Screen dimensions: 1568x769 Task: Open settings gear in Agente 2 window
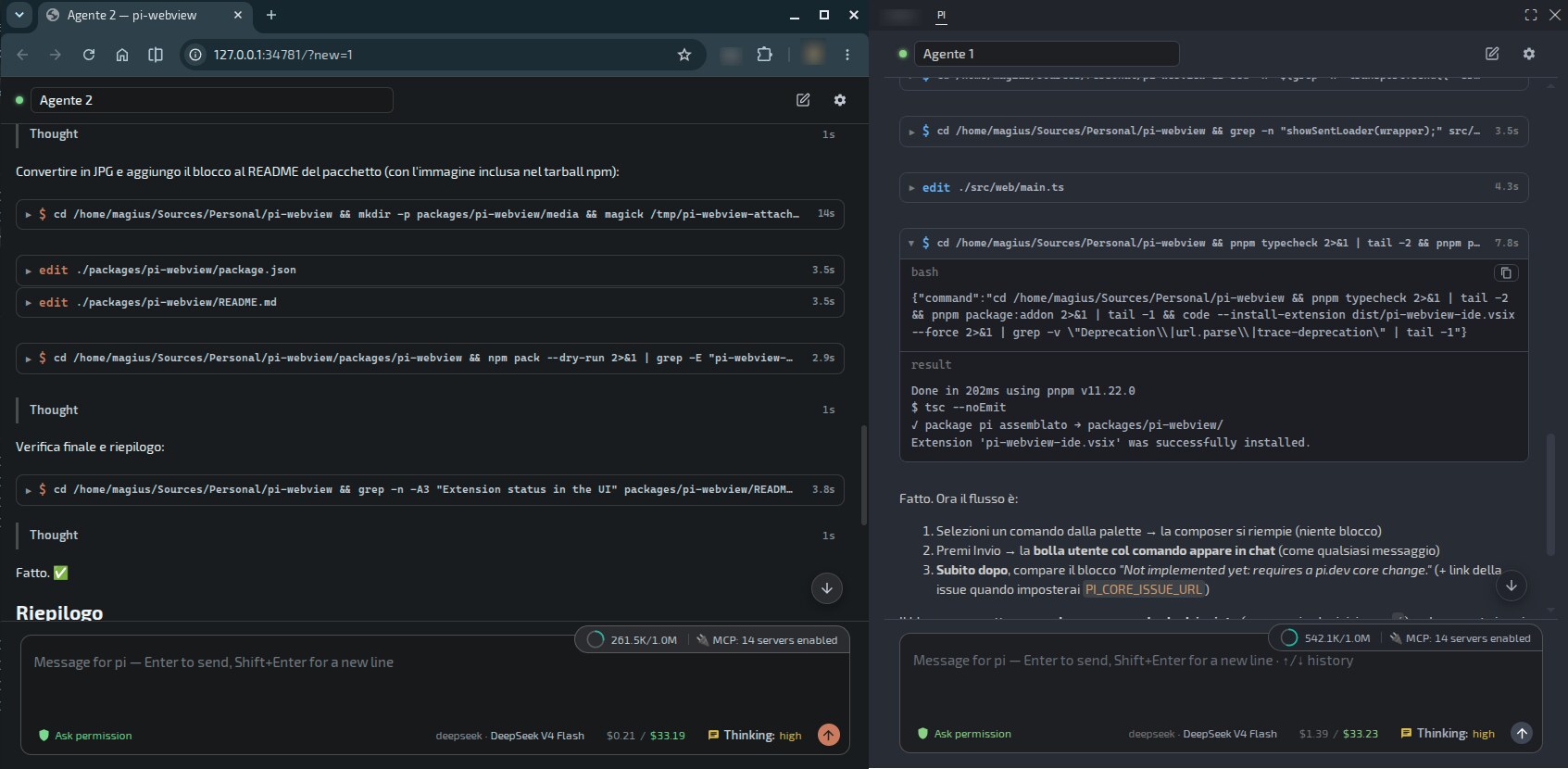click(x=840, y=100)
